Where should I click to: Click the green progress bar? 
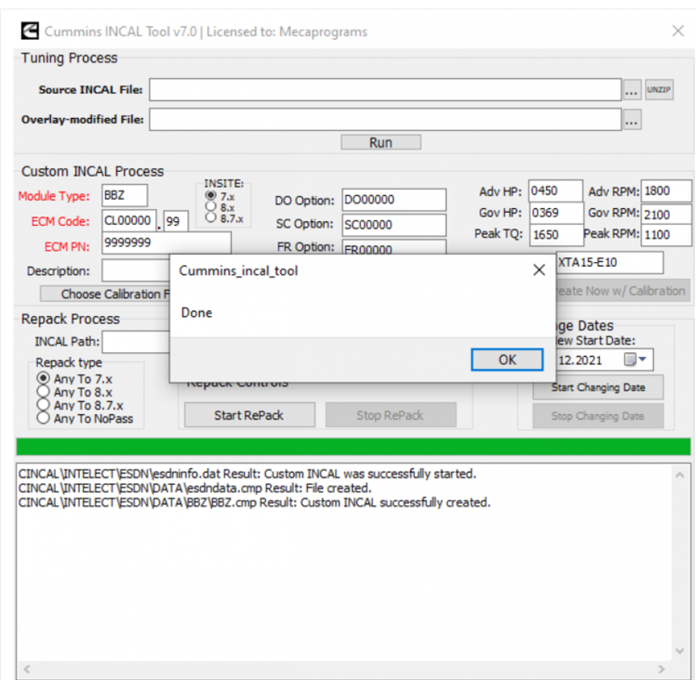(x=353, y=447)
